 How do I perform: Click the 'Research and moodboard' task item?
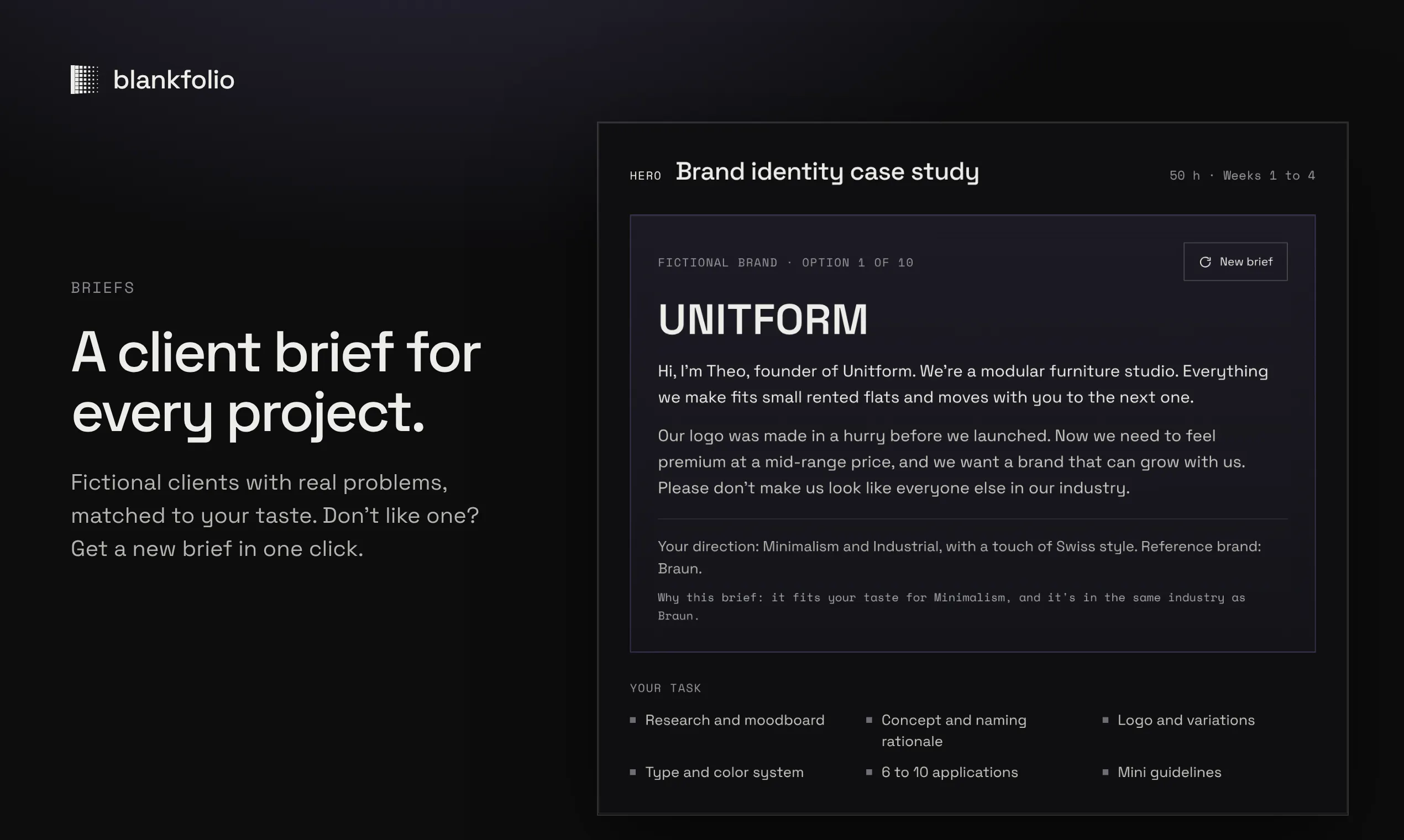(x=727, y=720)
